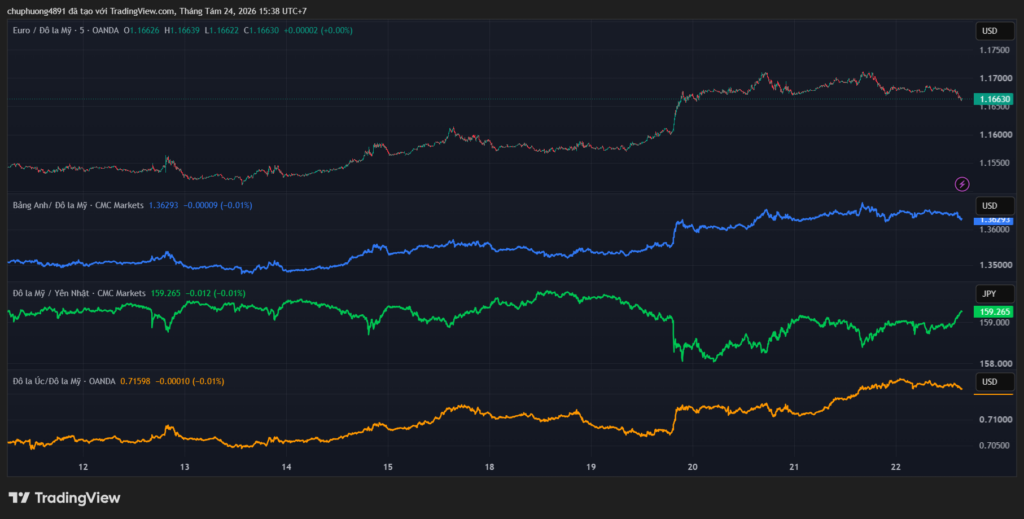Click date 20 on the time axis
1024x519 pixels.
pos(693,467)
